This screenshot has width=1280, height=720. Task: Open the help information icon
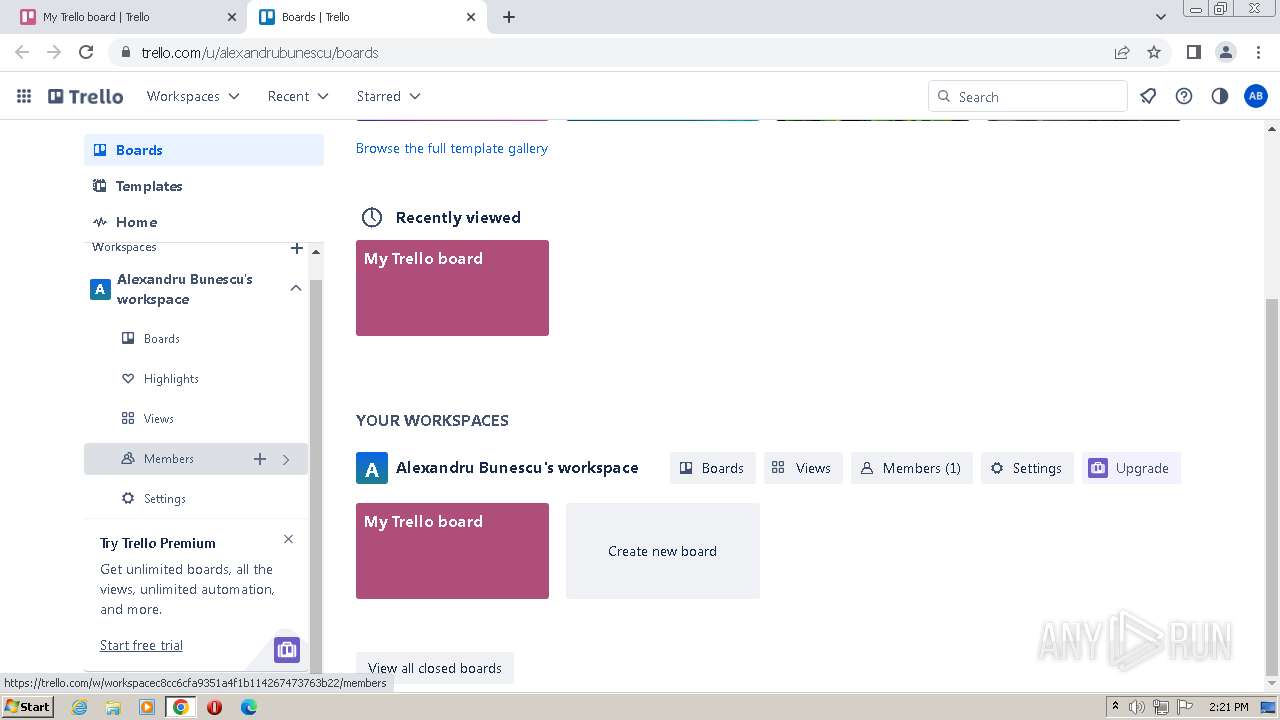pyautogui.click(x=1184, y=96)
